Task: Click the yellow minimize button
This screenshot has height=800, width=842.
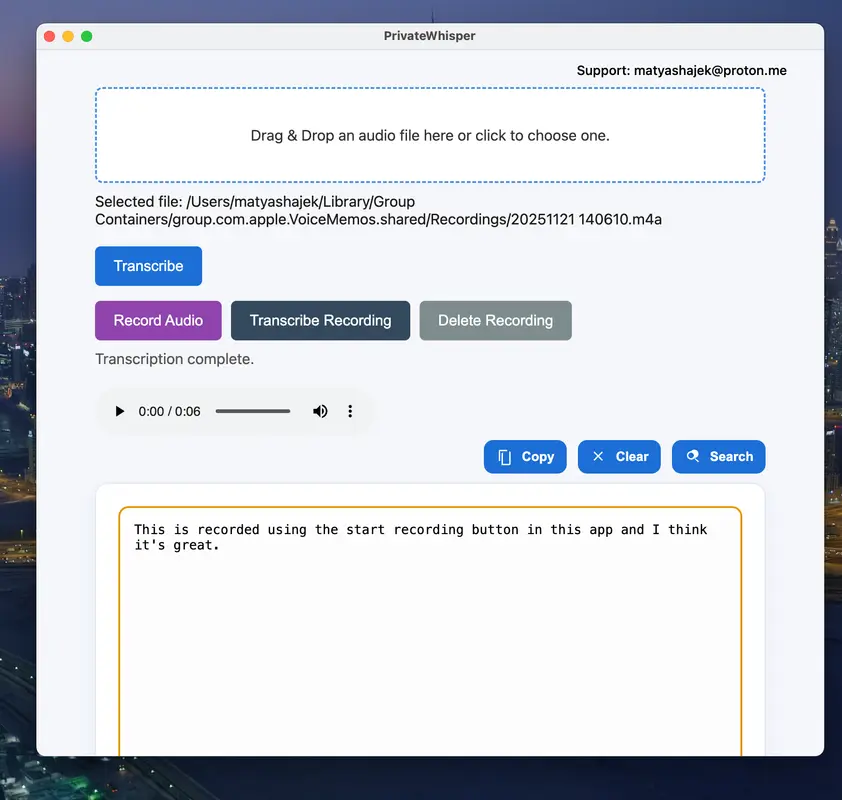Action: pos(68,36)
